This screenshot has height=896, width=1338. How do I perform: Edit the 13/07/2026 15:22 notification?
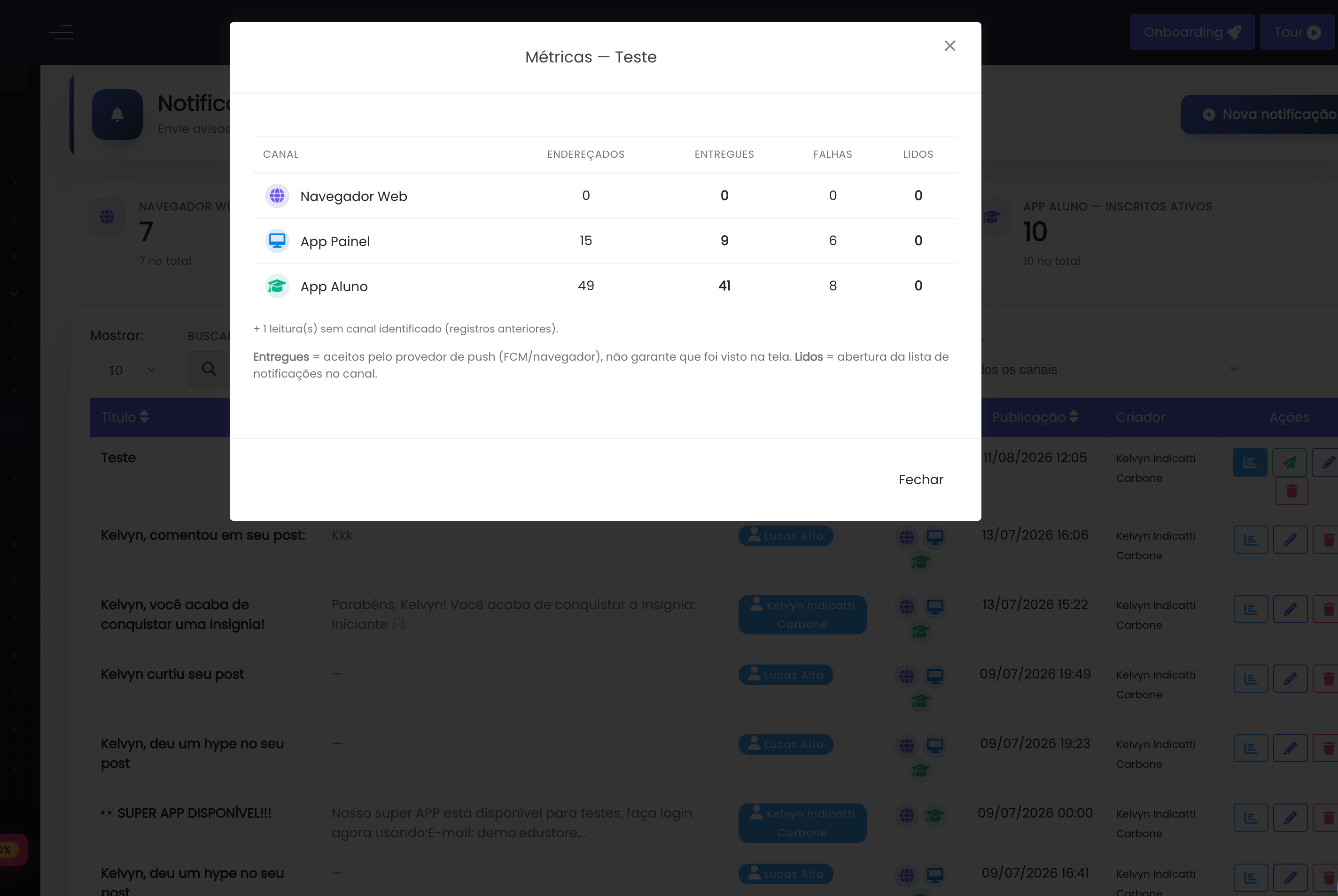click(1290, 609)
